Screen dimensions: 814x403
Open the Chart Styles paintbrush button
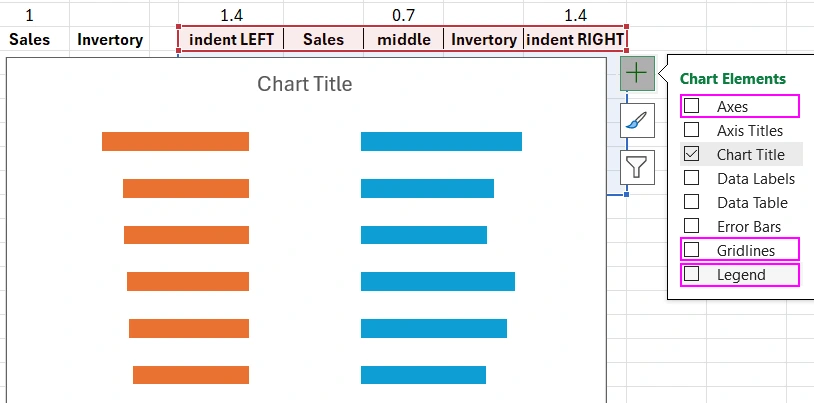636,121
